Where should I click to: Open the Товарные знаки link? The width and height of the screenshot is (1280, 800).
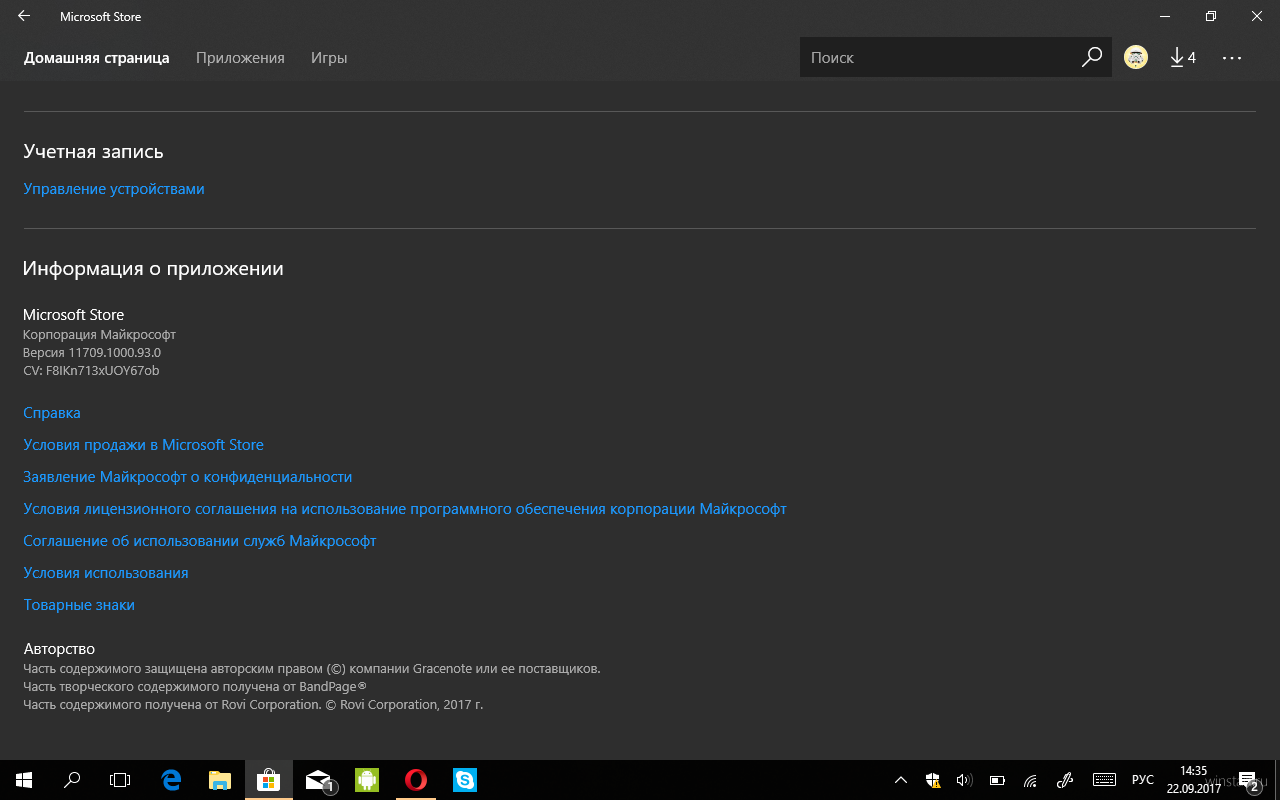[79, 605]
